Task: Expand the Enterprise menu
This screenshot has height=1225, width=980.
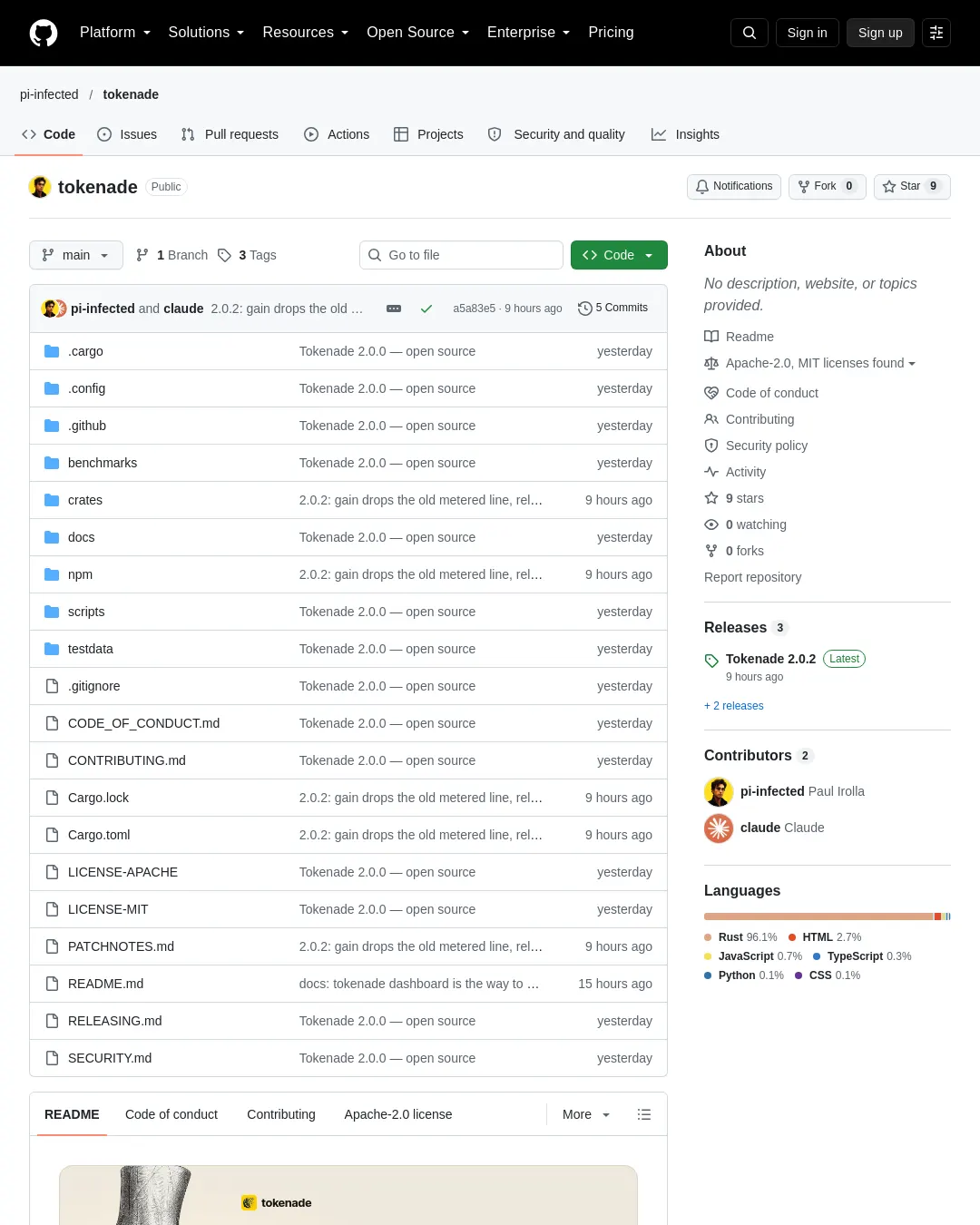Action: tap(528, 33)
